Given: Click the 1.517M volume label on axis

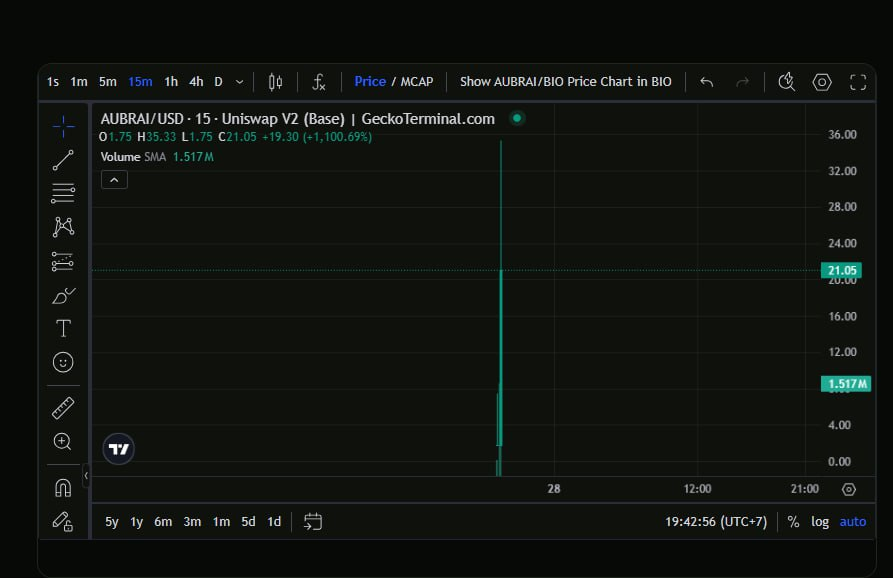Looking at the screenshot, I should [x=846, y=384].
